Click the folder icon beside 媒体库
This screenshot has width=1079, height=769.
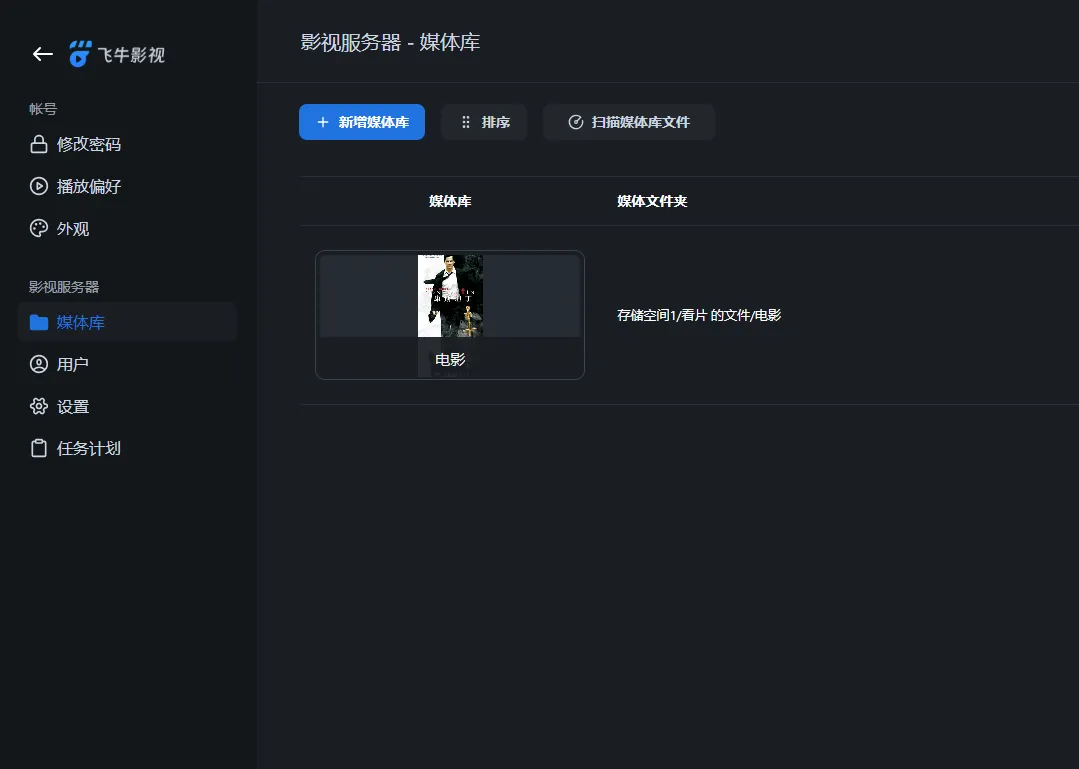37,322
